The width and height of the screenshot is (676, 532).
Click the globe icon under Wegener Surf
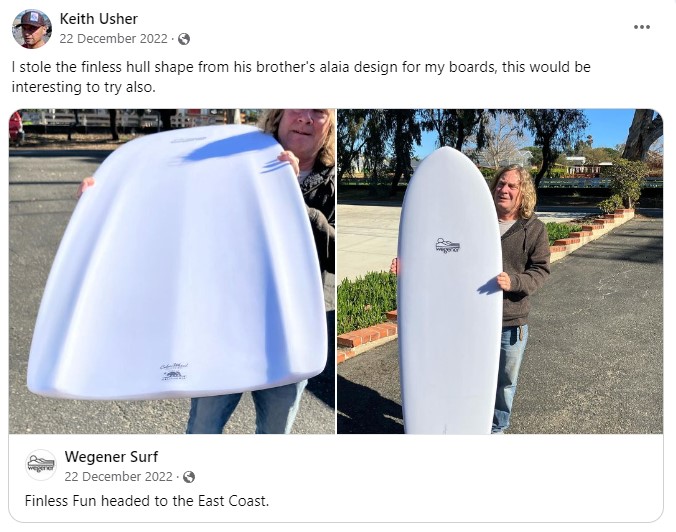[189, 477]
